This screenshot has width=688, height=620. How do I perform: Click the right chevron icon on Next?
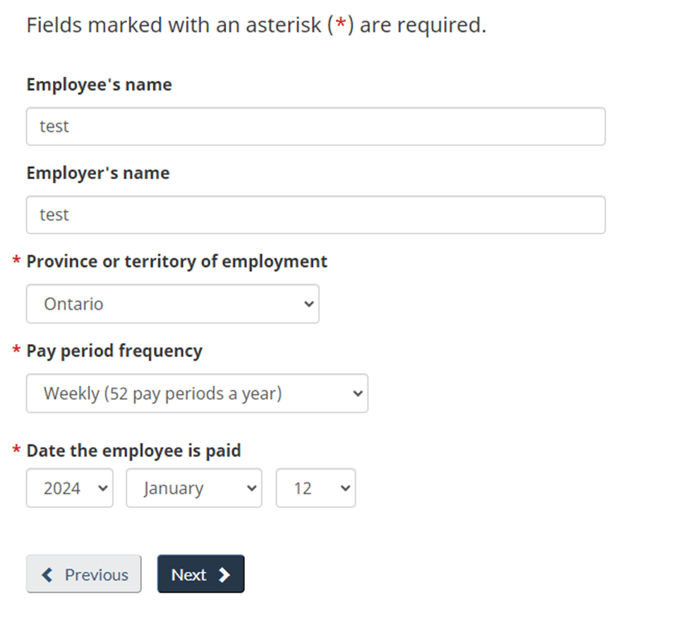(x=224, y=575)
